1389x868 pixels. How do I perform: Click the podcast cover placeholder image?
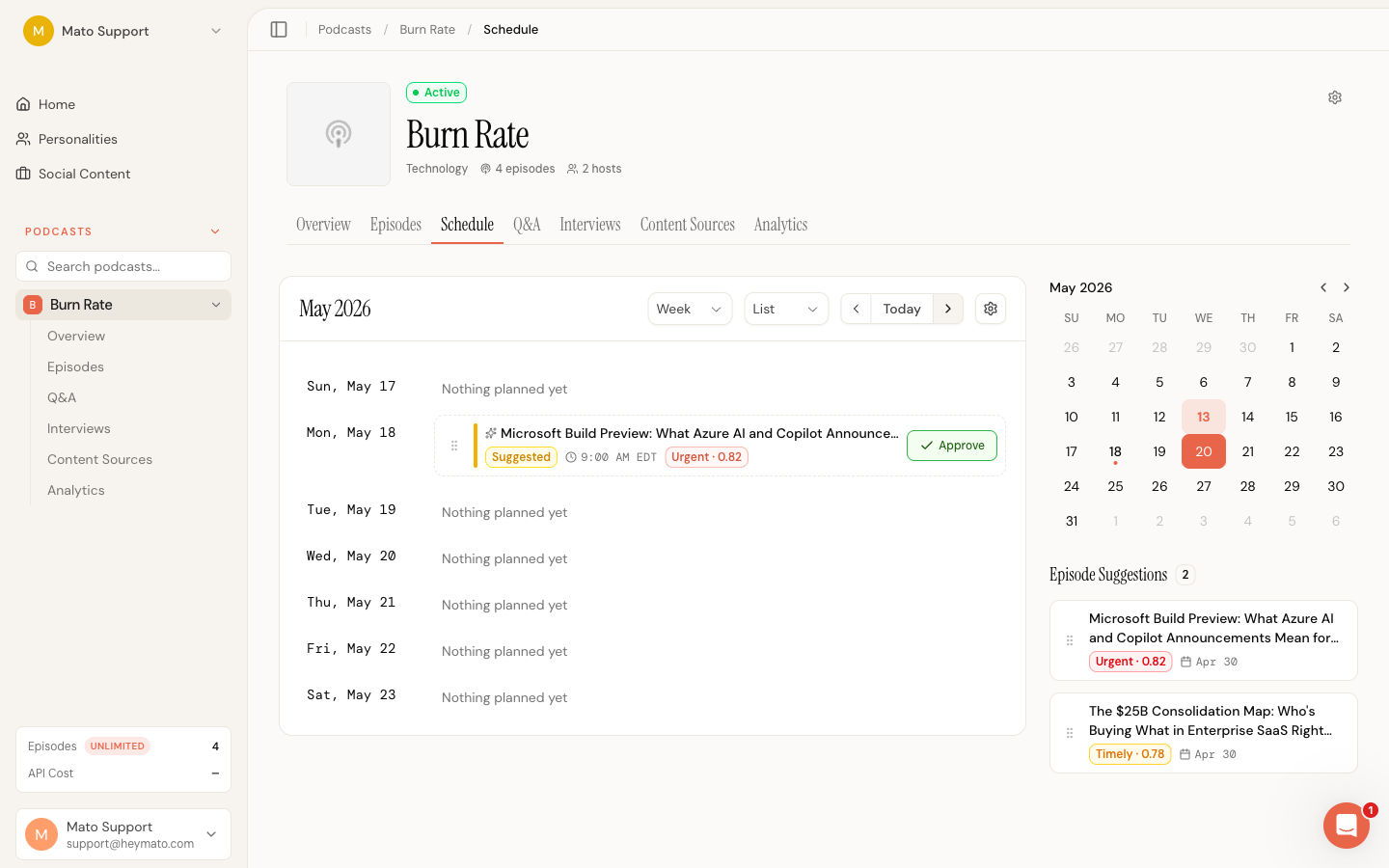(339, 134)
